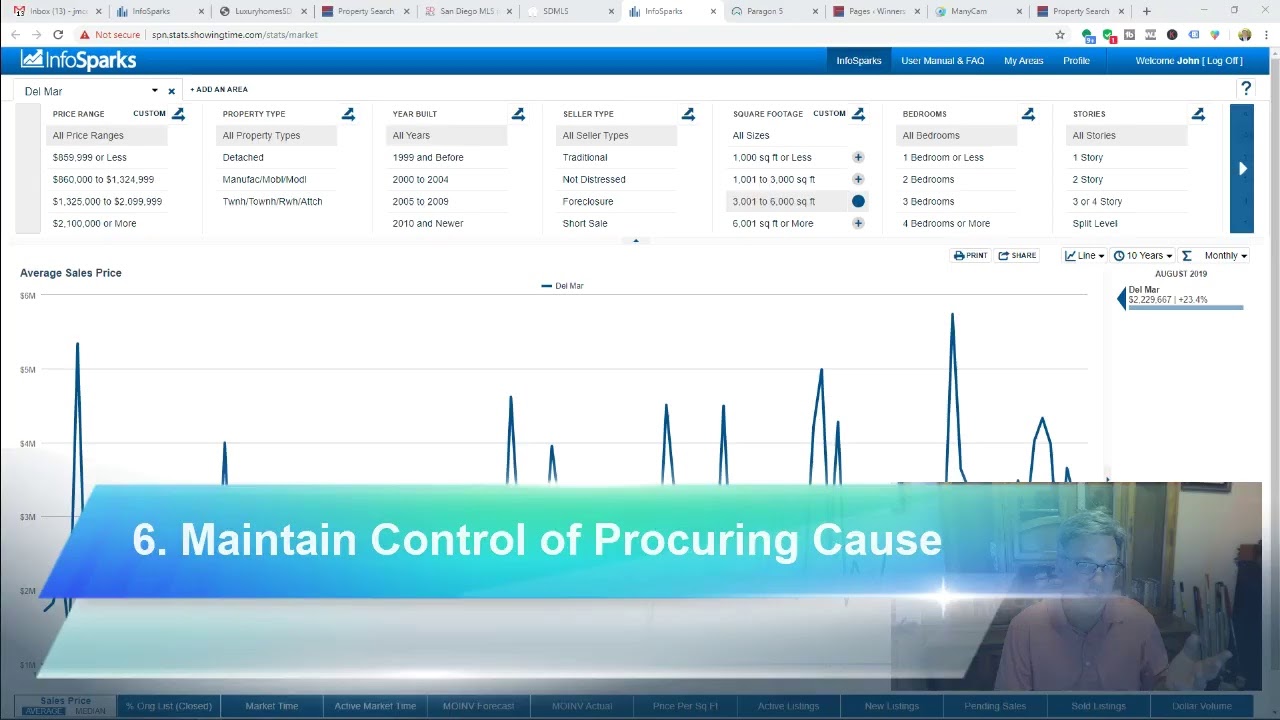Open User Manual & FAQ

pos(942,60)
